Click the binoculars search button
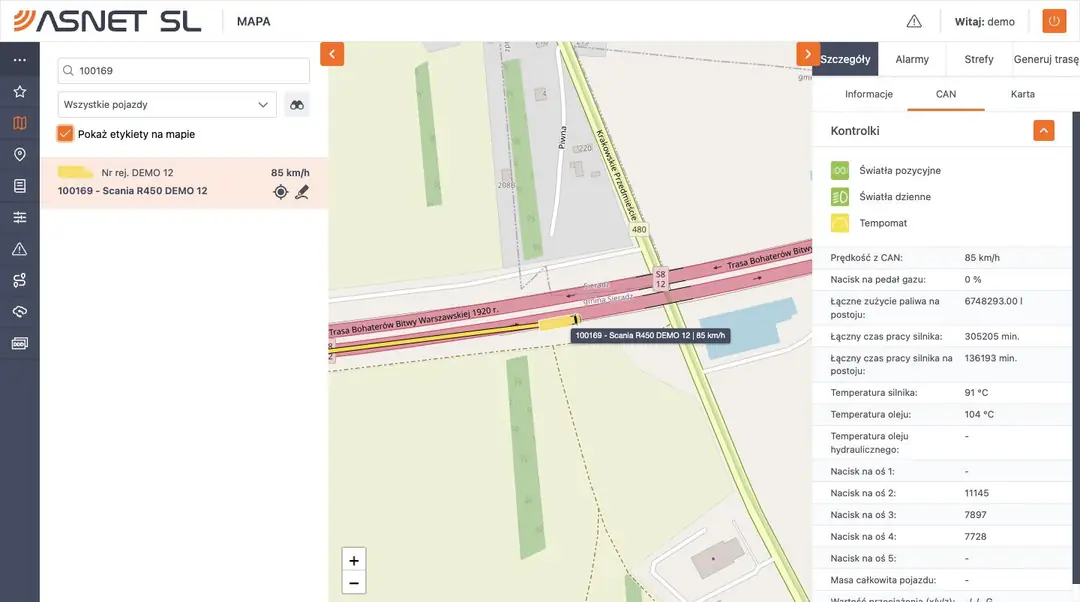 tap(297, 105)
